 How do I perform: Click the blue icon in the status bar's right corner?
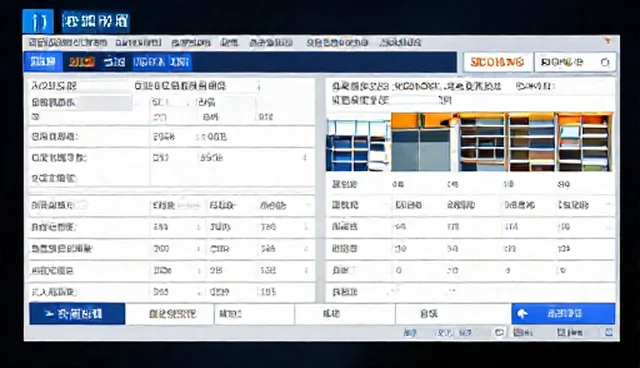coord(609,333)
